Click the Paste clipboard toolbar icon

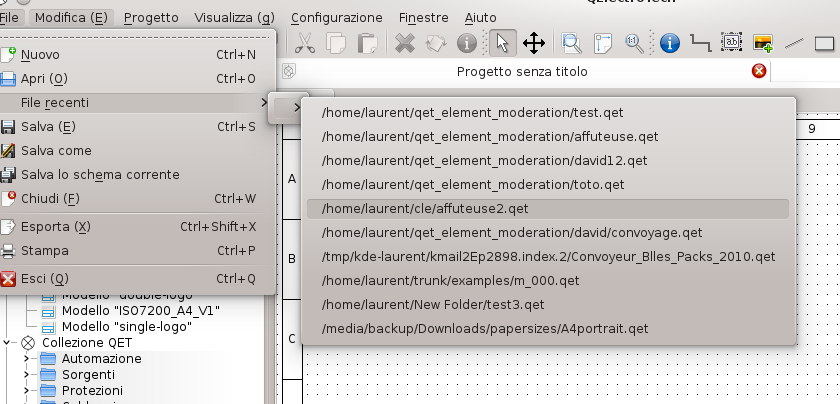click(368, 43)
